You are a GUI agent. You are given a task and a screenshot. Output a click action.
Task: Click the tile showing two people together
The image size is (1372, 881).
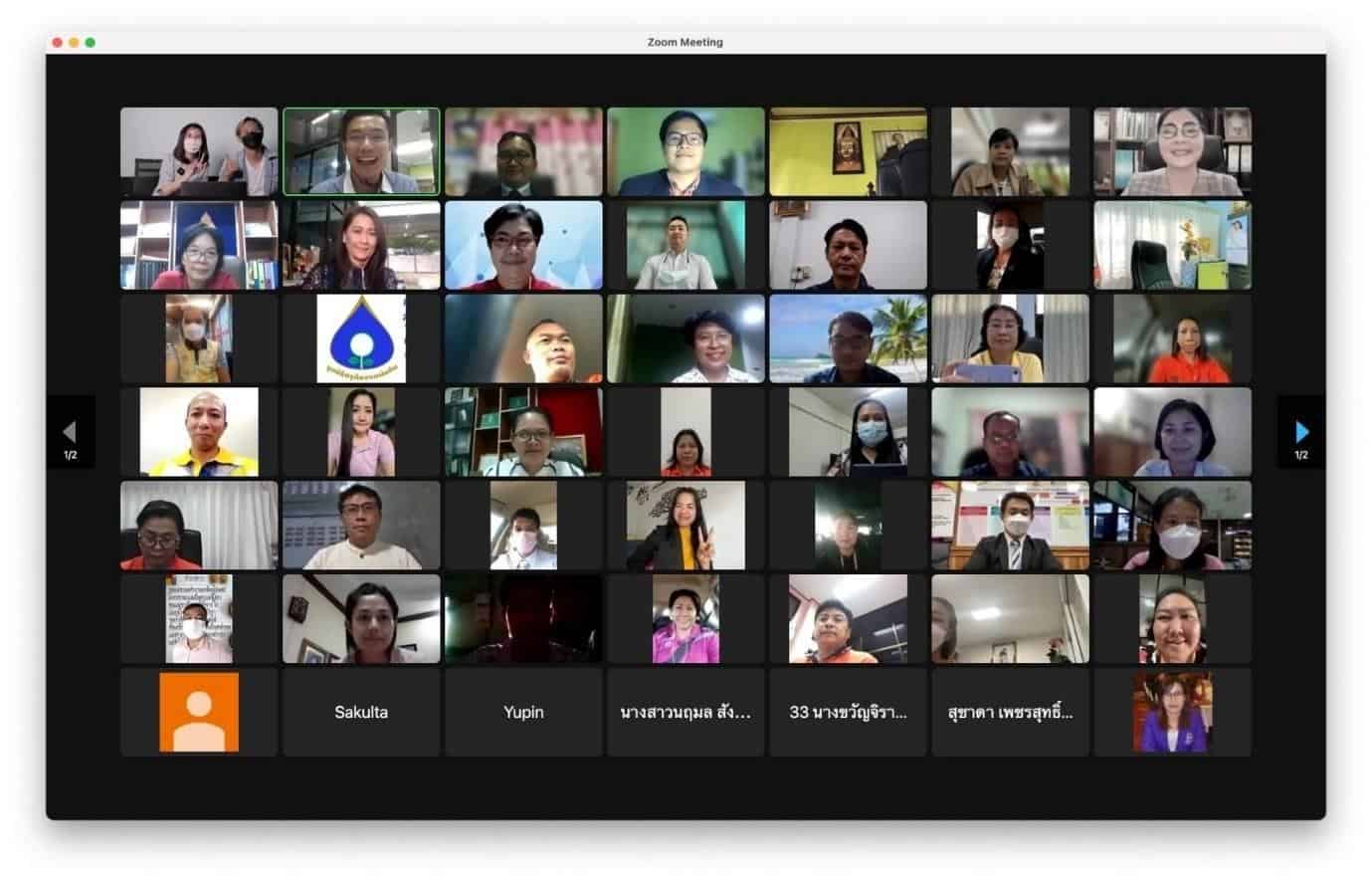[199, 151]
